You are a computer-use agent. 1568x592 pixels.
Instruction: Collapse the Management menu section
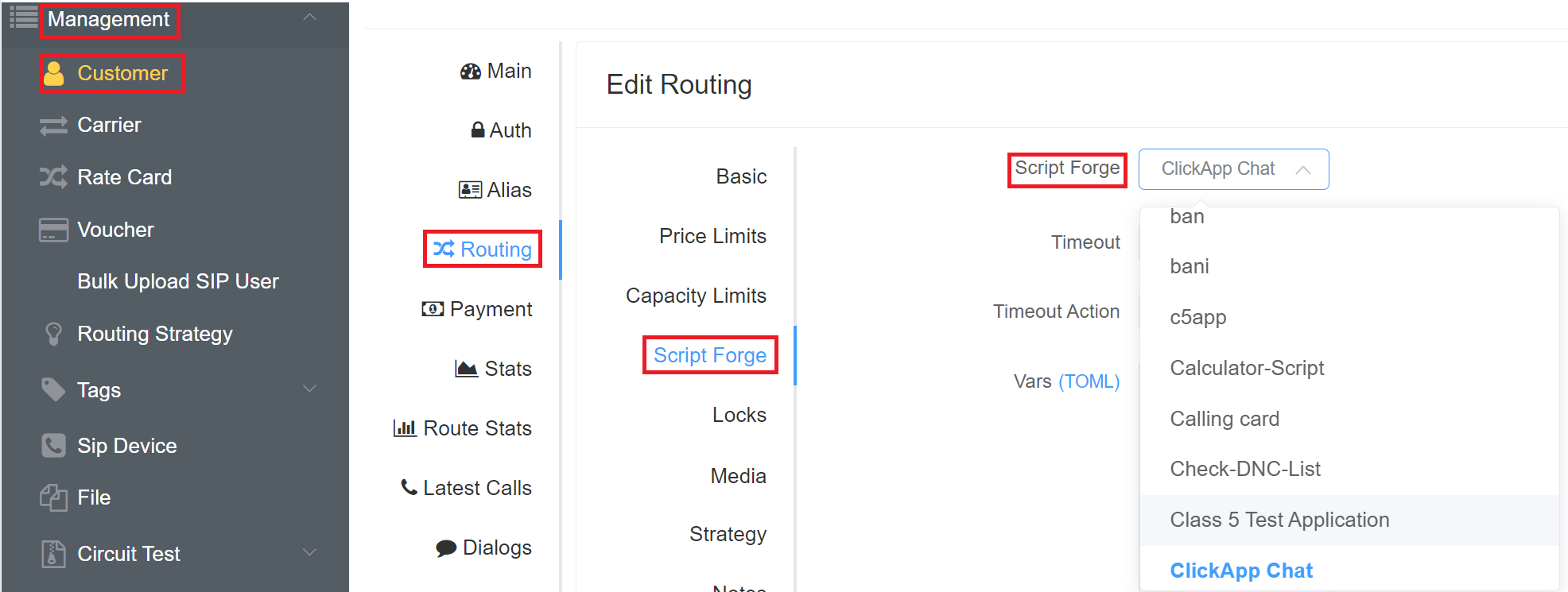(310, 17)
